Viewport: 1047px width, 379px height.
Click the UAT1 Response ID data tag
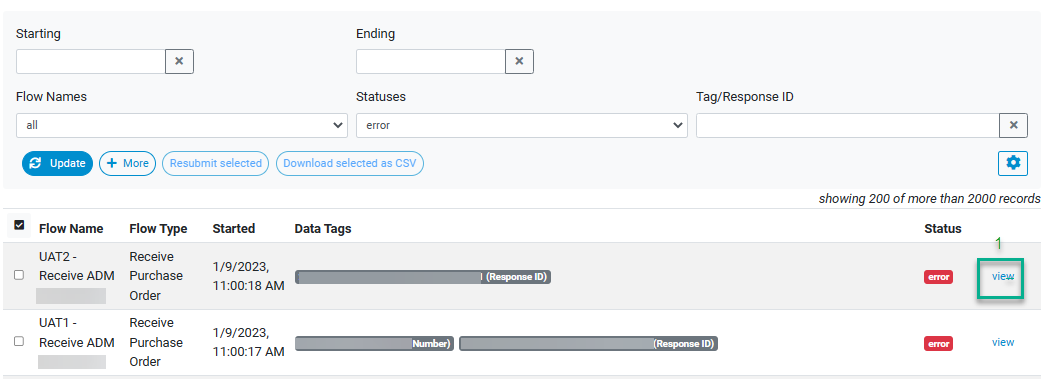[588, 344]
